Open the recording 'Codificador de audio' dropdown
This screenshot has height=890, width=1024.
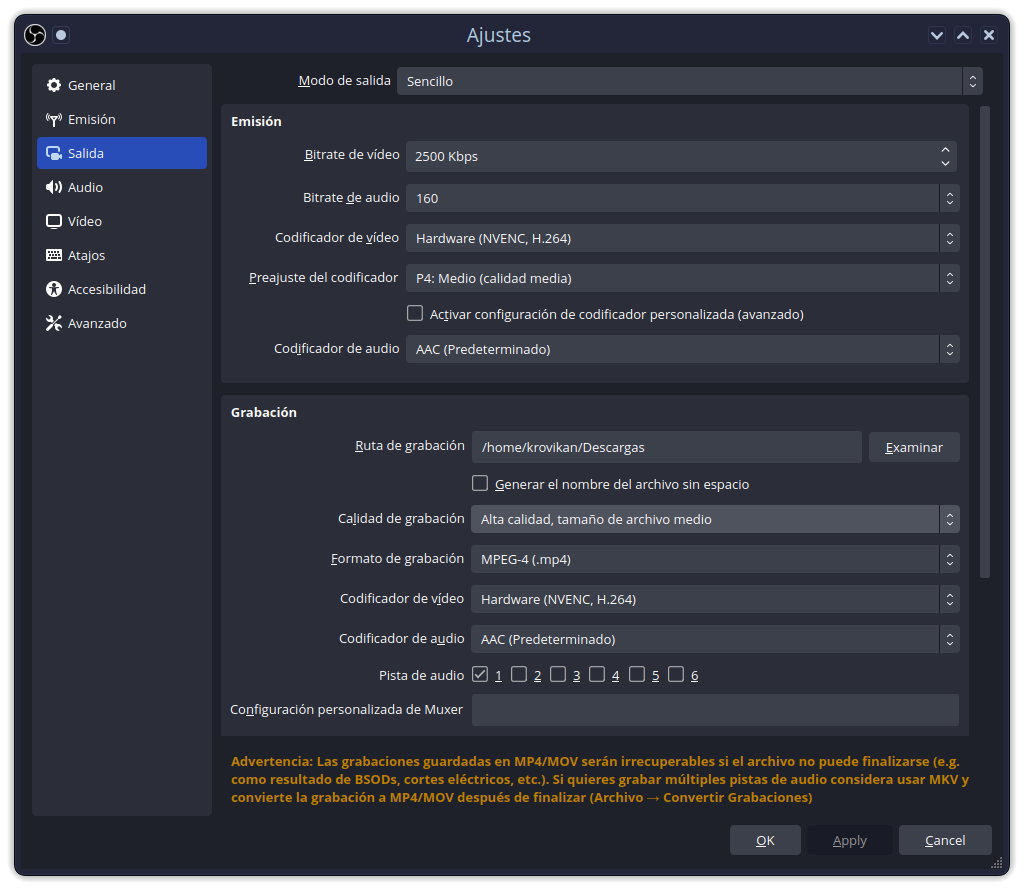[x=715, y=639]
